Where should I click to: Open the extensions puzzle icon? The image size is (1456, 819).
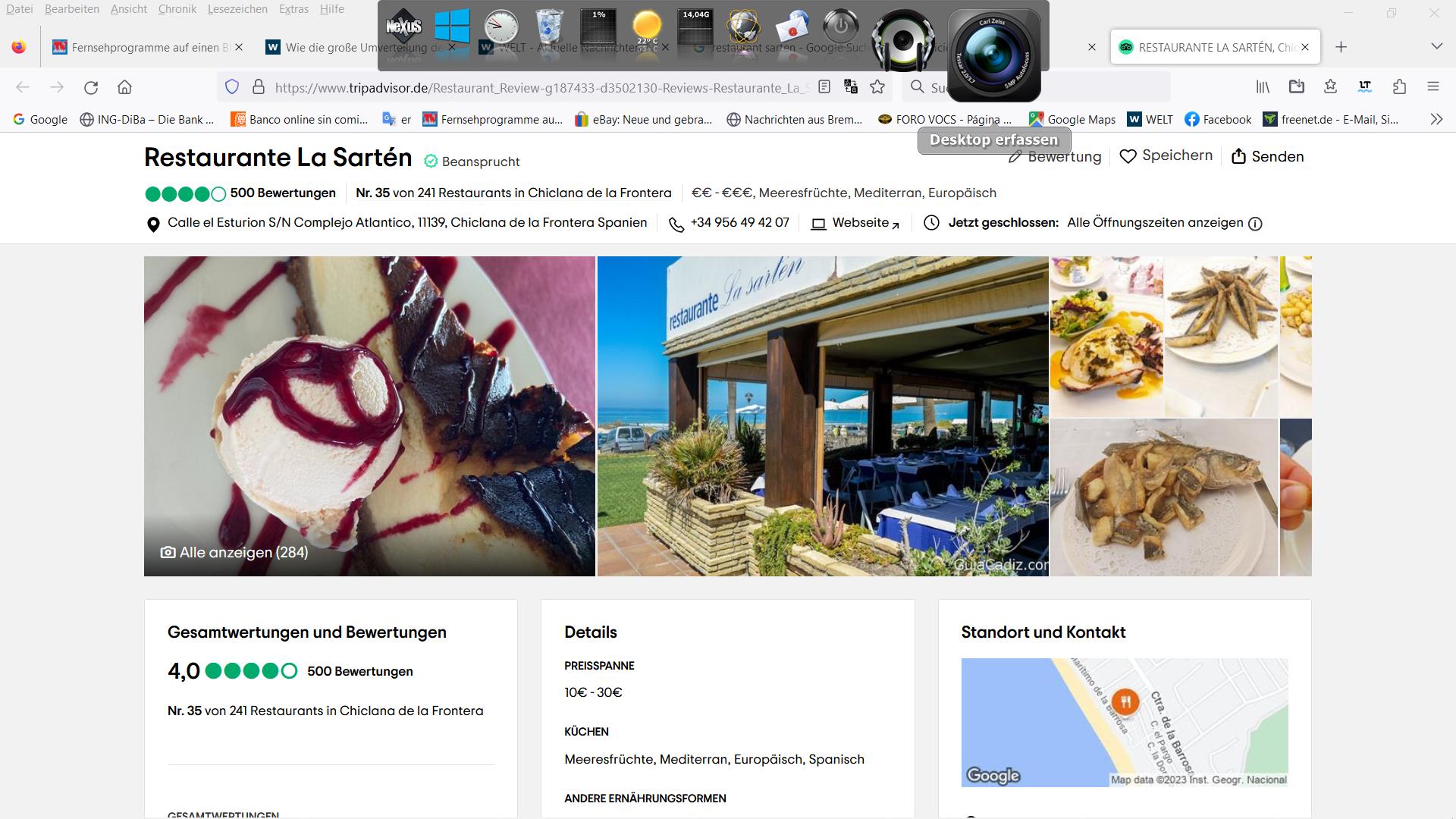point(1399,87)
